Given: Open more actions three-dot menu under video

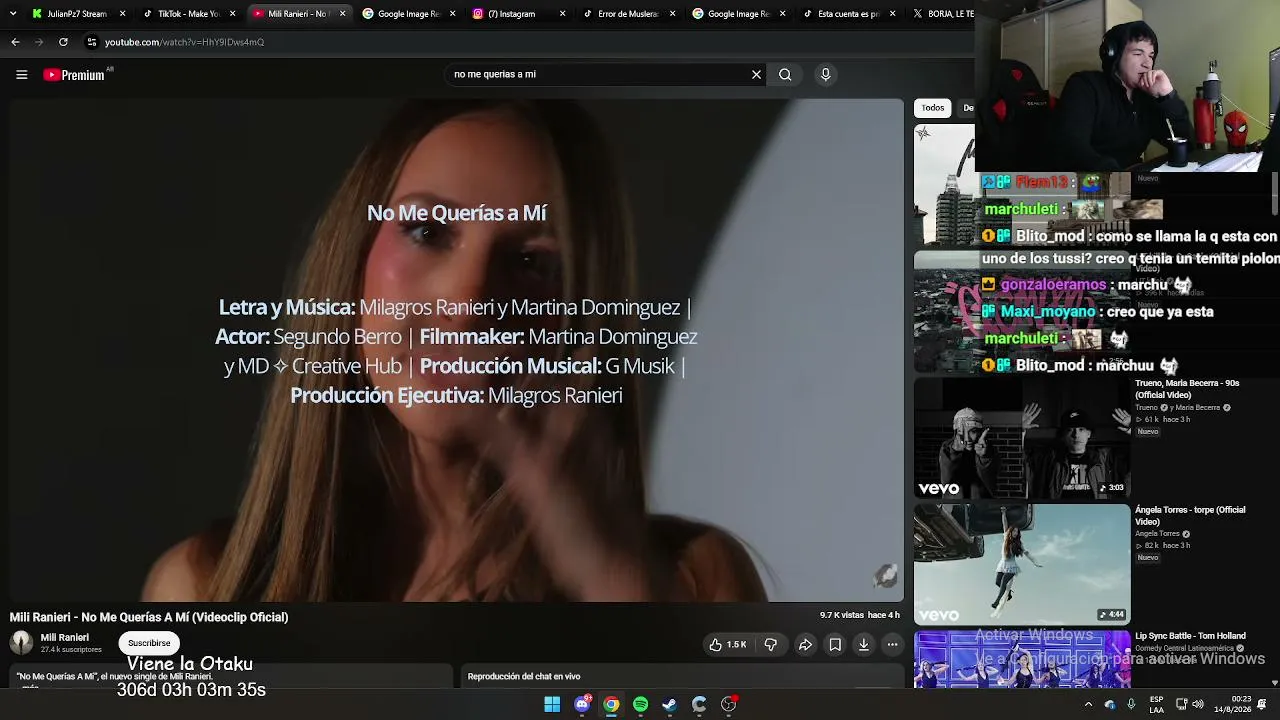Looking at the screenshot, I should (x=893, y=645).
